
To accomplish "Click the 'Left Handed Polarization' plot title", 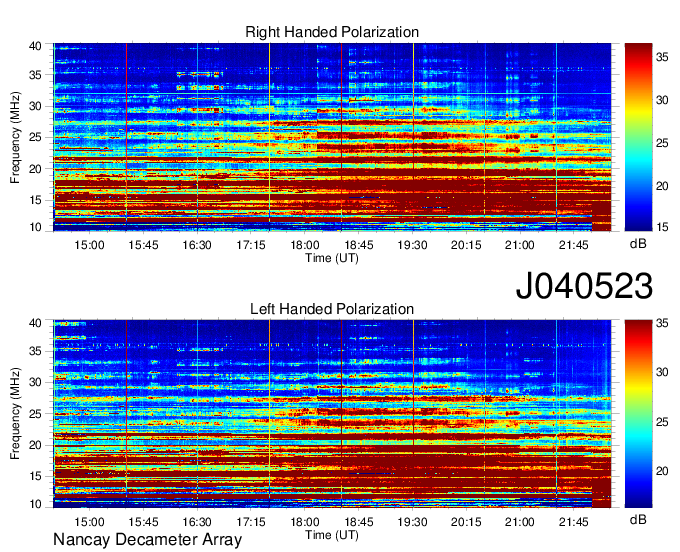I will tap(332, 309).
